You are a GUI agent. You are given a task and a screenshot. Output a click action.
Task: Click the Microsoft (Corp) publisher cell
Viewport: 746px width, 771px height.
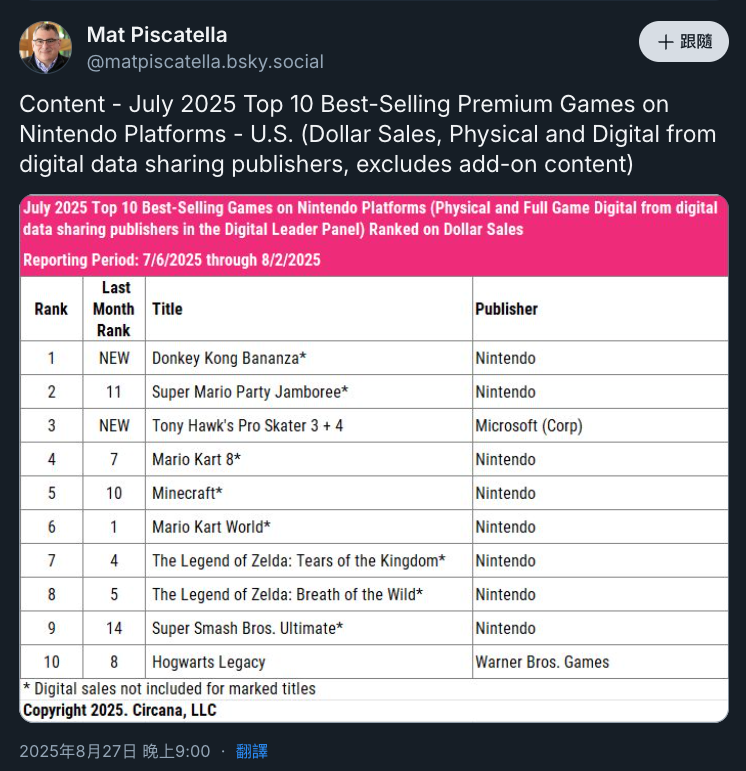[x=600, y=425]
